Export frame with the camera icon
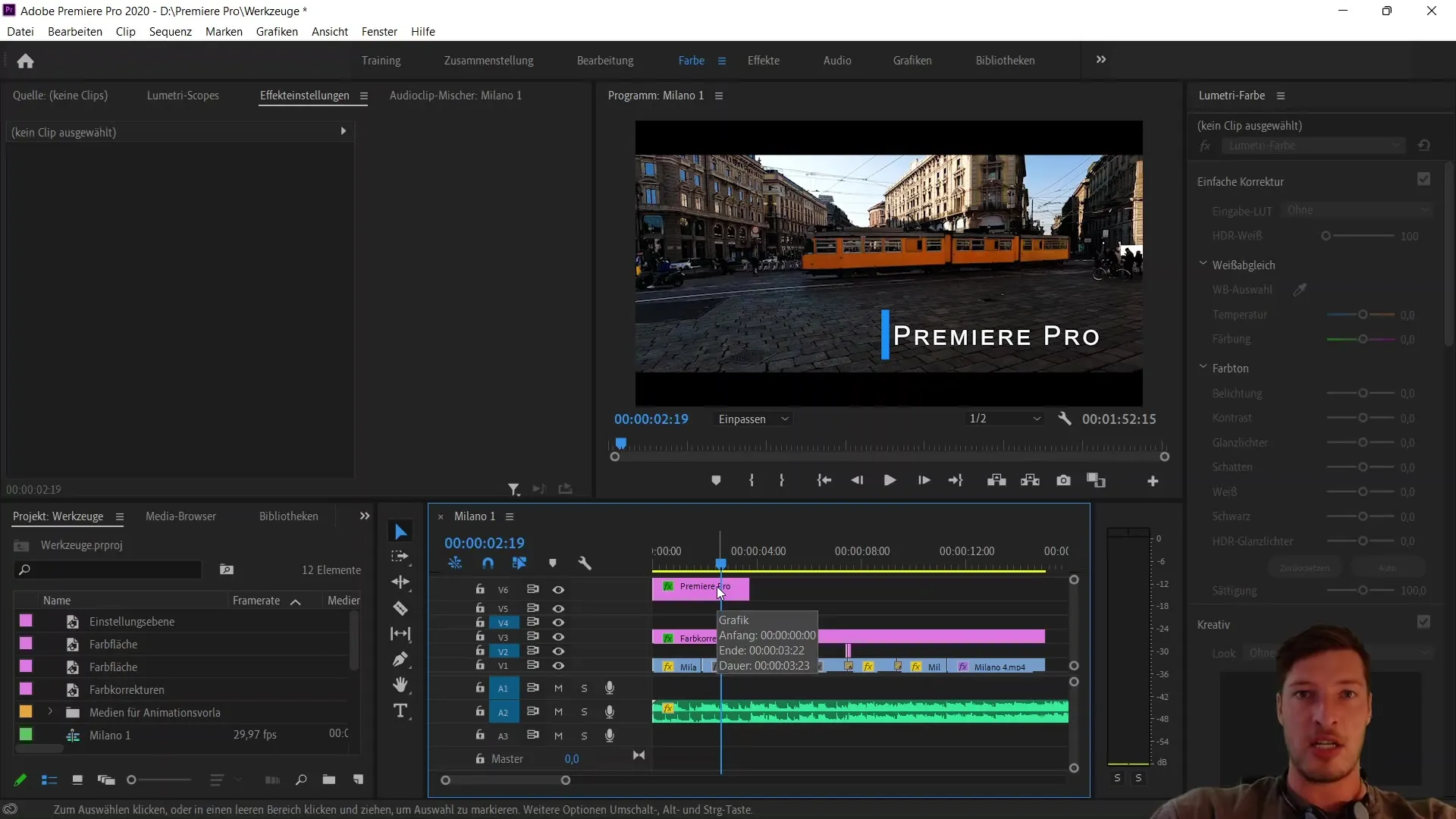1456x819 pixels. click(1063, 481)
